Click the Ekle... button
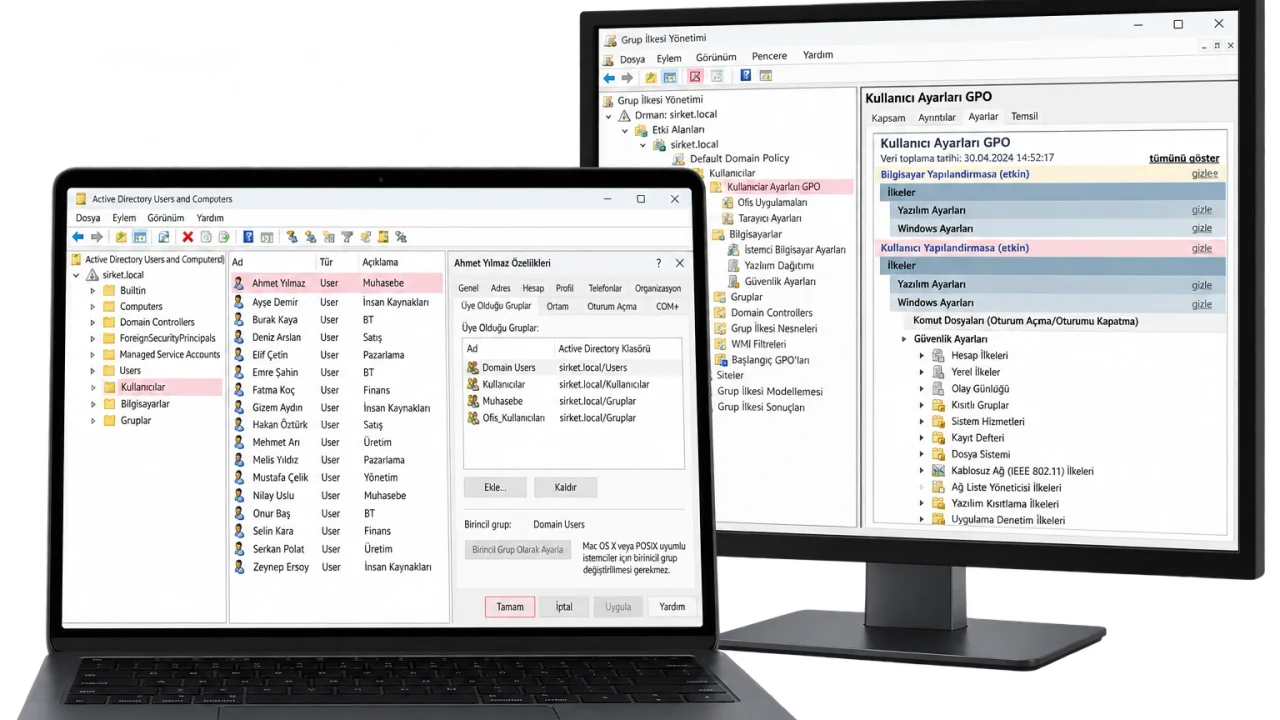Image resolution: width=1280 pixels, height=720 pixels. pyautogui.click(x=495, y=488)
